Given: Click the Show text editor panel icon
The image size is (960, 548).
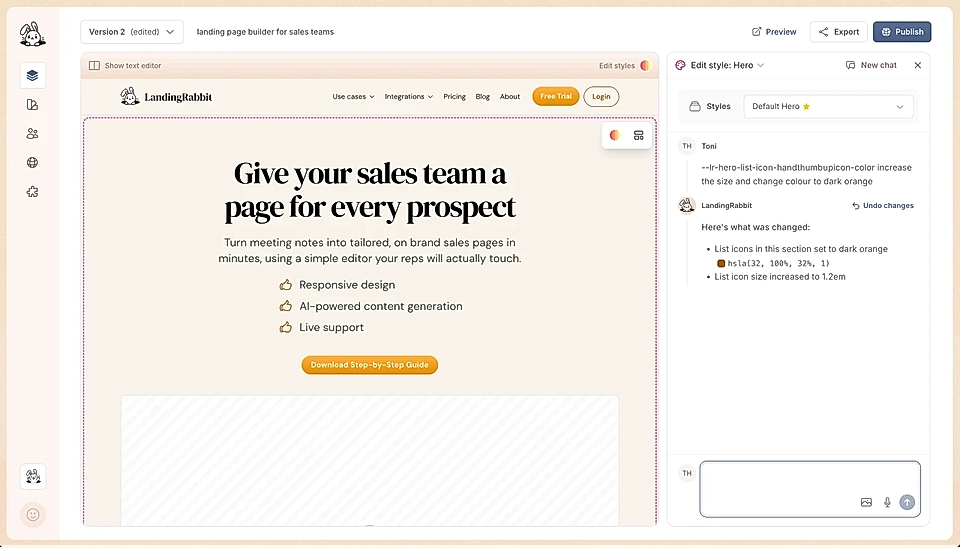Looking at the screenshot, I should click(94, 66).
